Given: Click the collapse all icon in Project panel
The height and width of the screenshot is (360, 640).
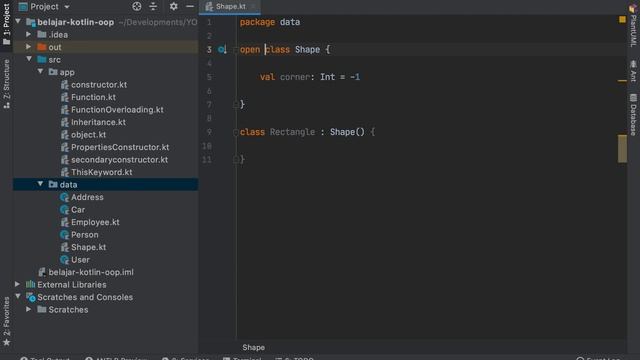Looking at the screenshot, I should click(x=153, y=6).
